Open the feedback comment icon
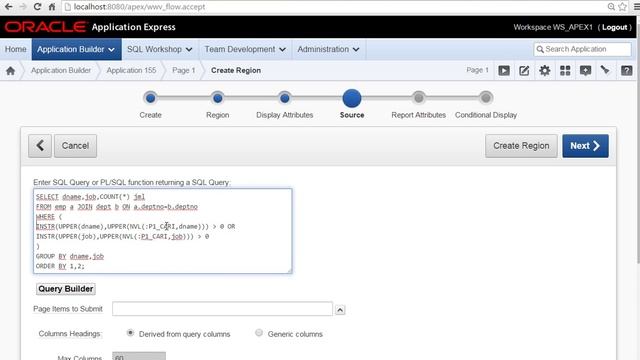This screenshot has width=640, height=360. tap(585, 71)
